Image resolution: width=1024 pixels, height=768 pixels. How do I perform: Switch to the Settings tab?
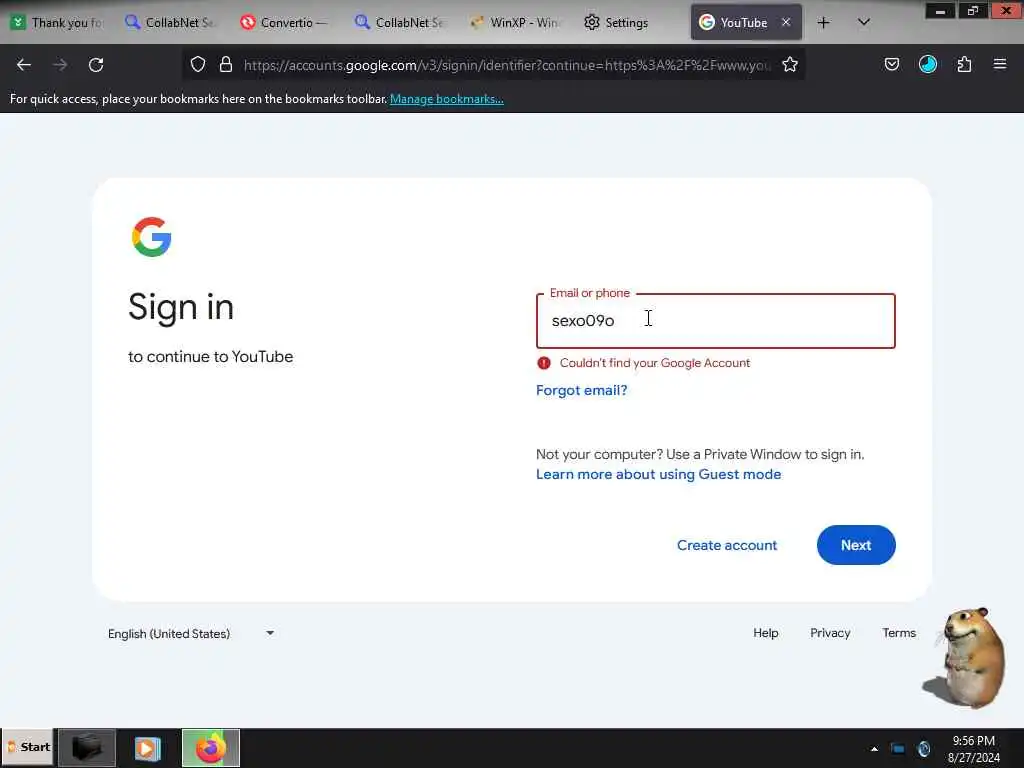point(616,23)
